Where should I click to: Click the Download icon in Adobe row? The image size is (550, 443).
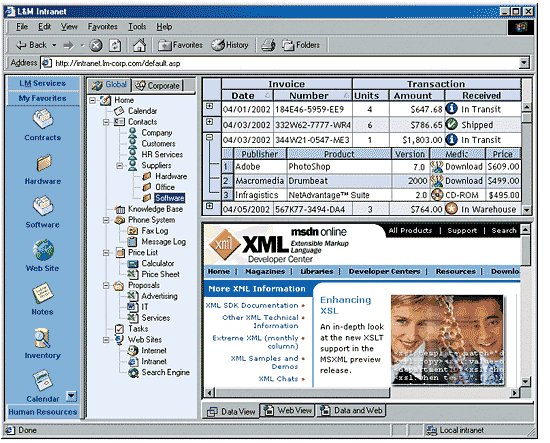click(x=437, y=167)
